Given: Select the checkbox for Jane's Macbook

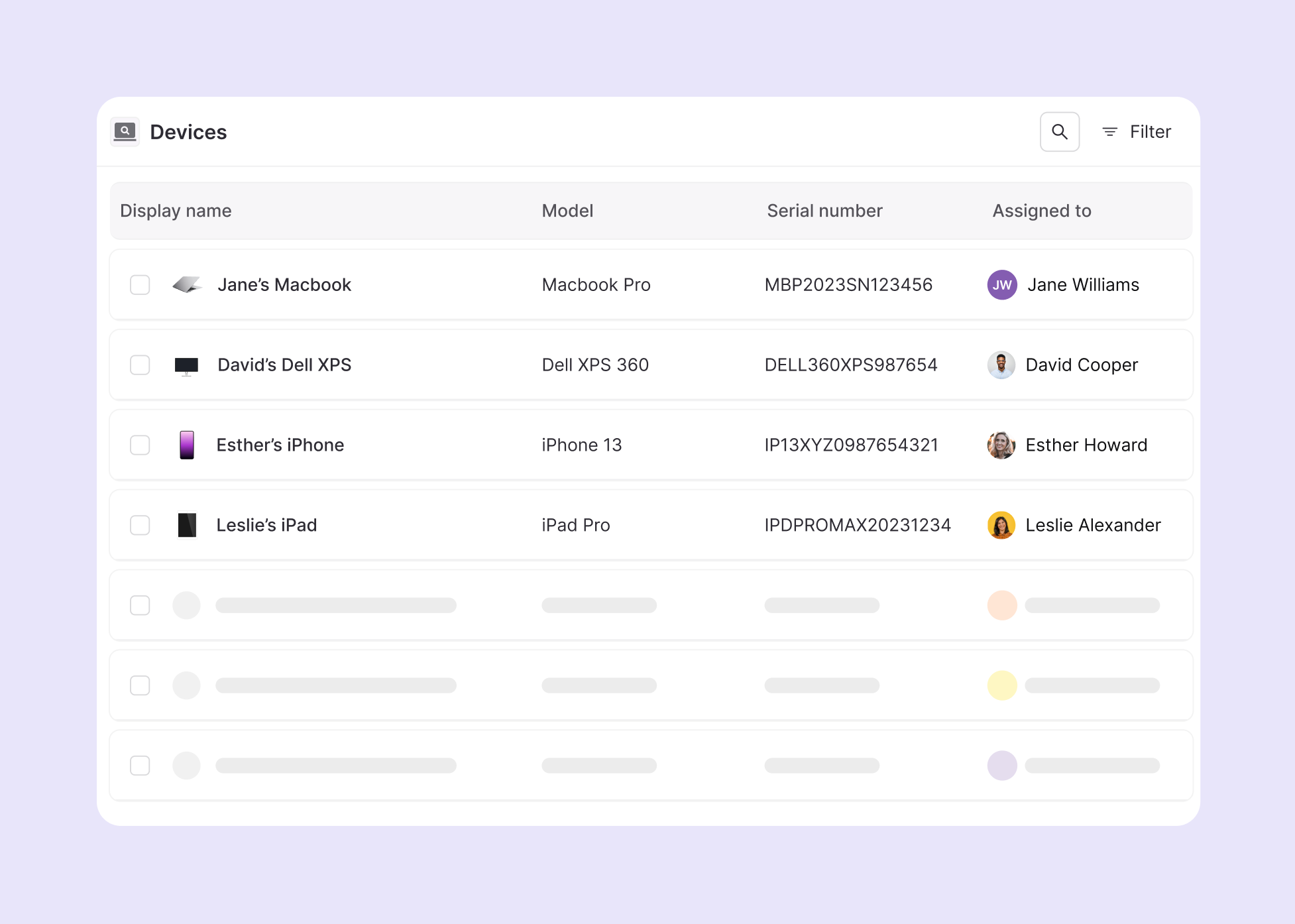Looking at the screenshot, I should pyautogui.click(x=140, y=284).
